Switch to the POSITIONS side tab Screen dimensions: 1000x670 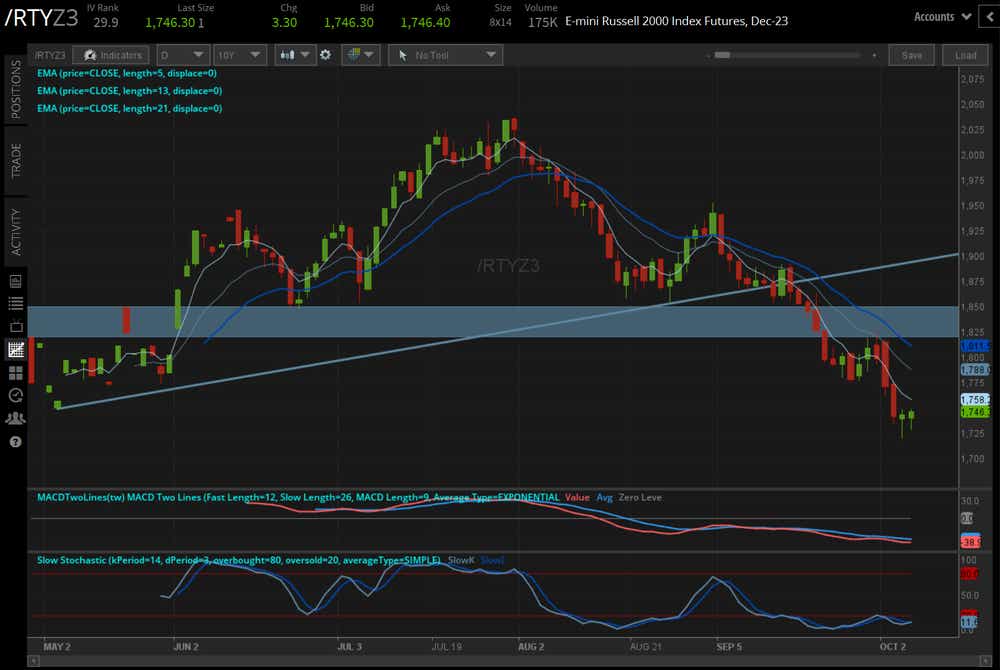point(16,89)
